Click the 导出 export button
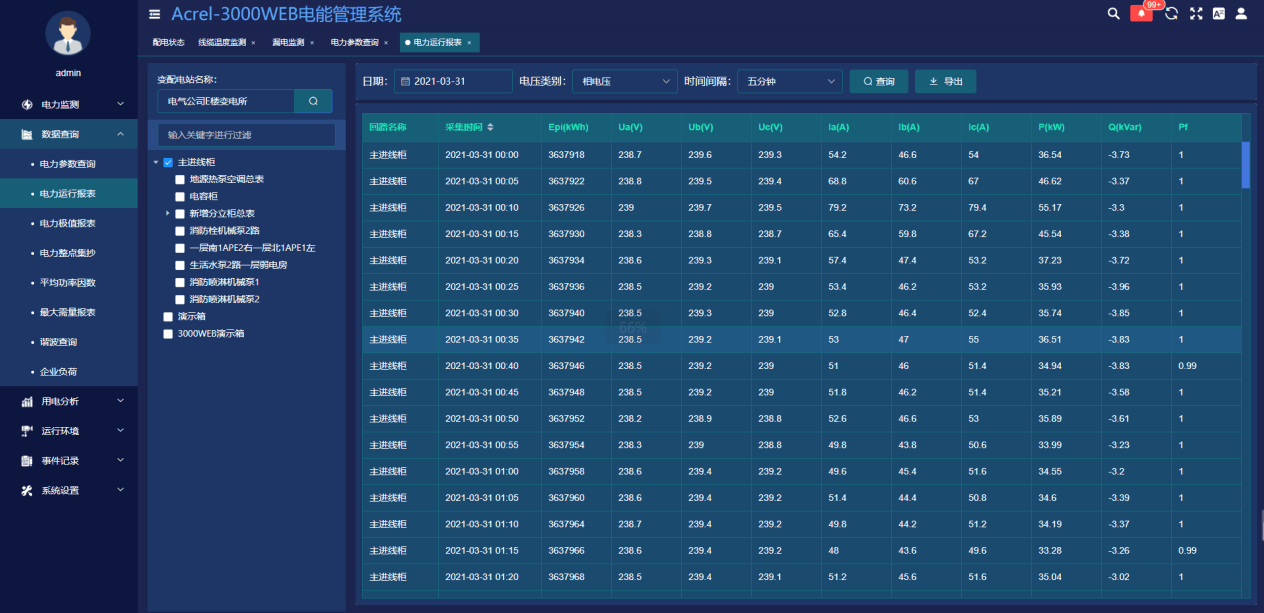Image resolution: width=1264 pixels, height=613 pixels. [945, 81]
